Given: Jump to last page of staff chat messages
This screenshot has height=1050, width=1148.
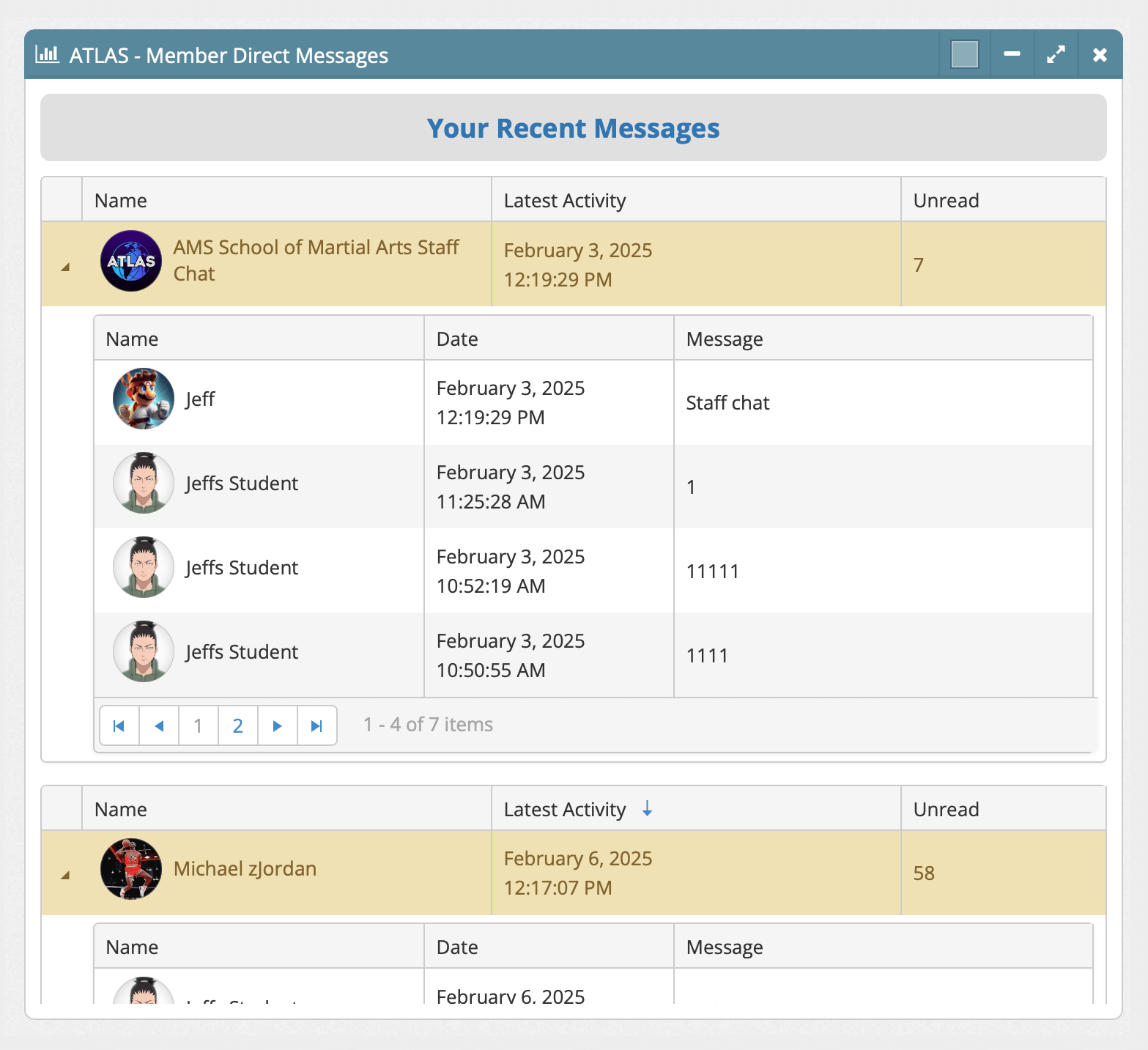Looking at the screenshot, I should pyautogui.click(x=316, y=725).
